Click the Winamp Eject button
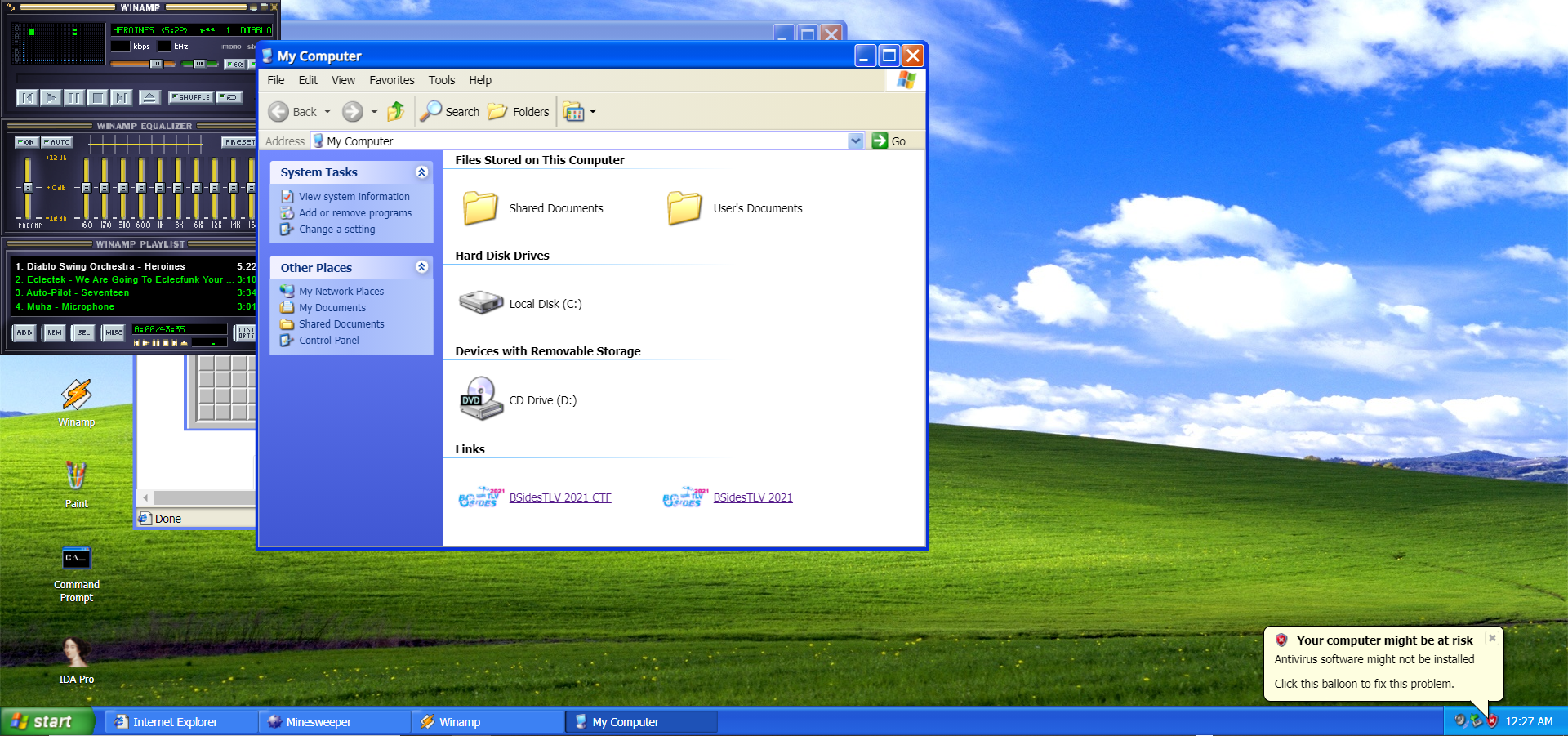 click(149, 98)
